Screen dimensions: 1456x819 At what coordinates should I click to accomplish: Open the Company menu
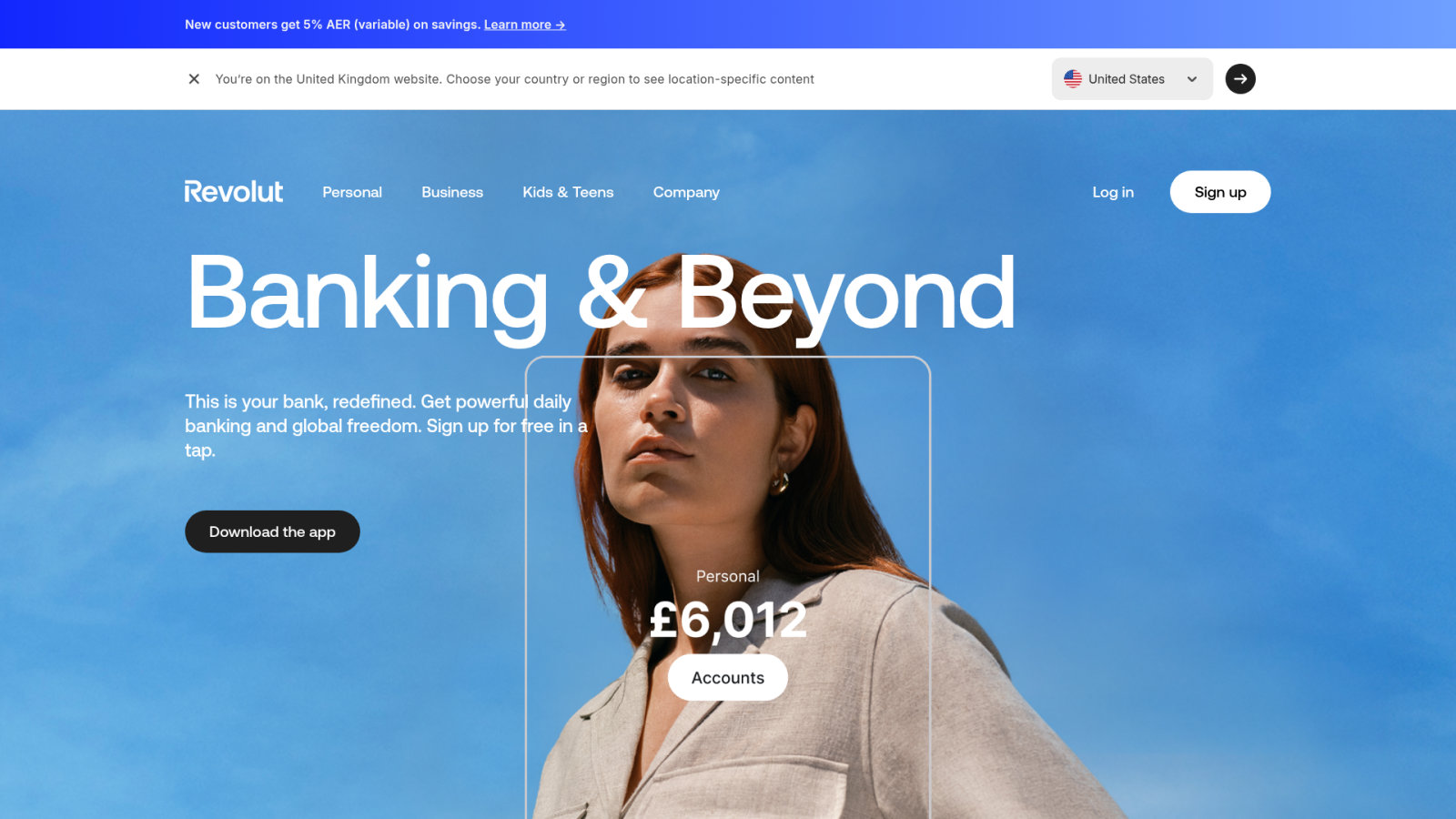686,192
